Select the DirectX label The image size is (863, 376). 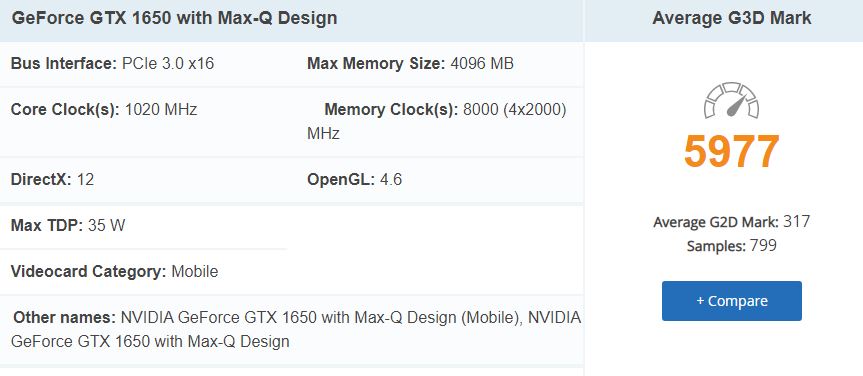click(x=41, y=179)
